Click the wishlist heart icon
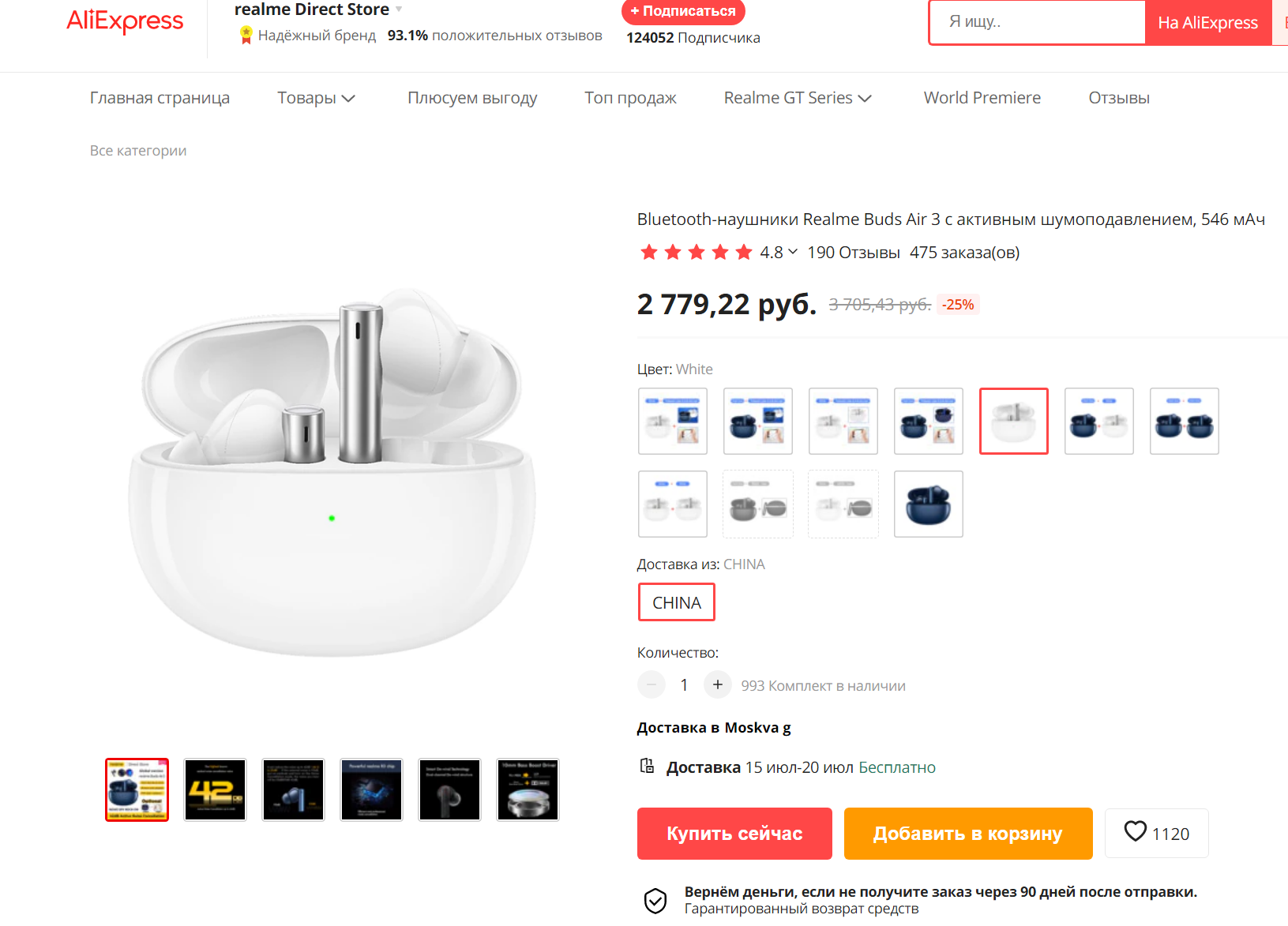 [x=1135, y=831]
